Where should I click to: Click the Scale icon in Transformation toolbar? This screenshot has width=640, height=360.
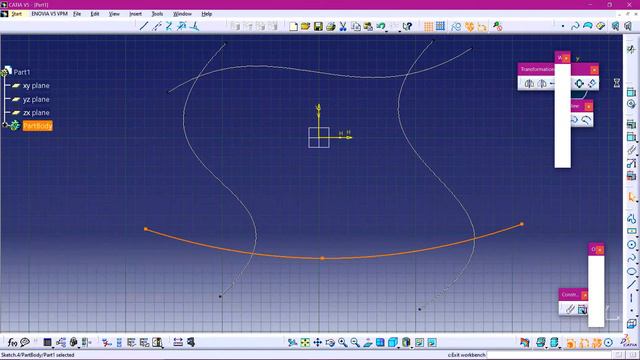click(x=579, y=84)
